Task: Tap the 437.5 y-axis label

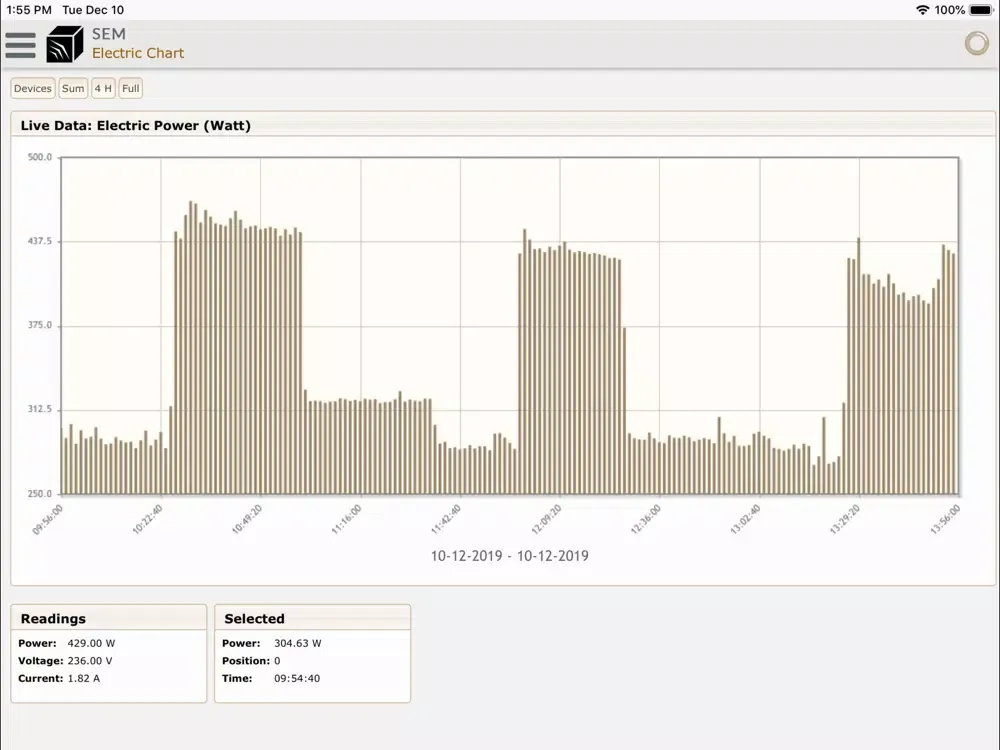Action: 40,241
